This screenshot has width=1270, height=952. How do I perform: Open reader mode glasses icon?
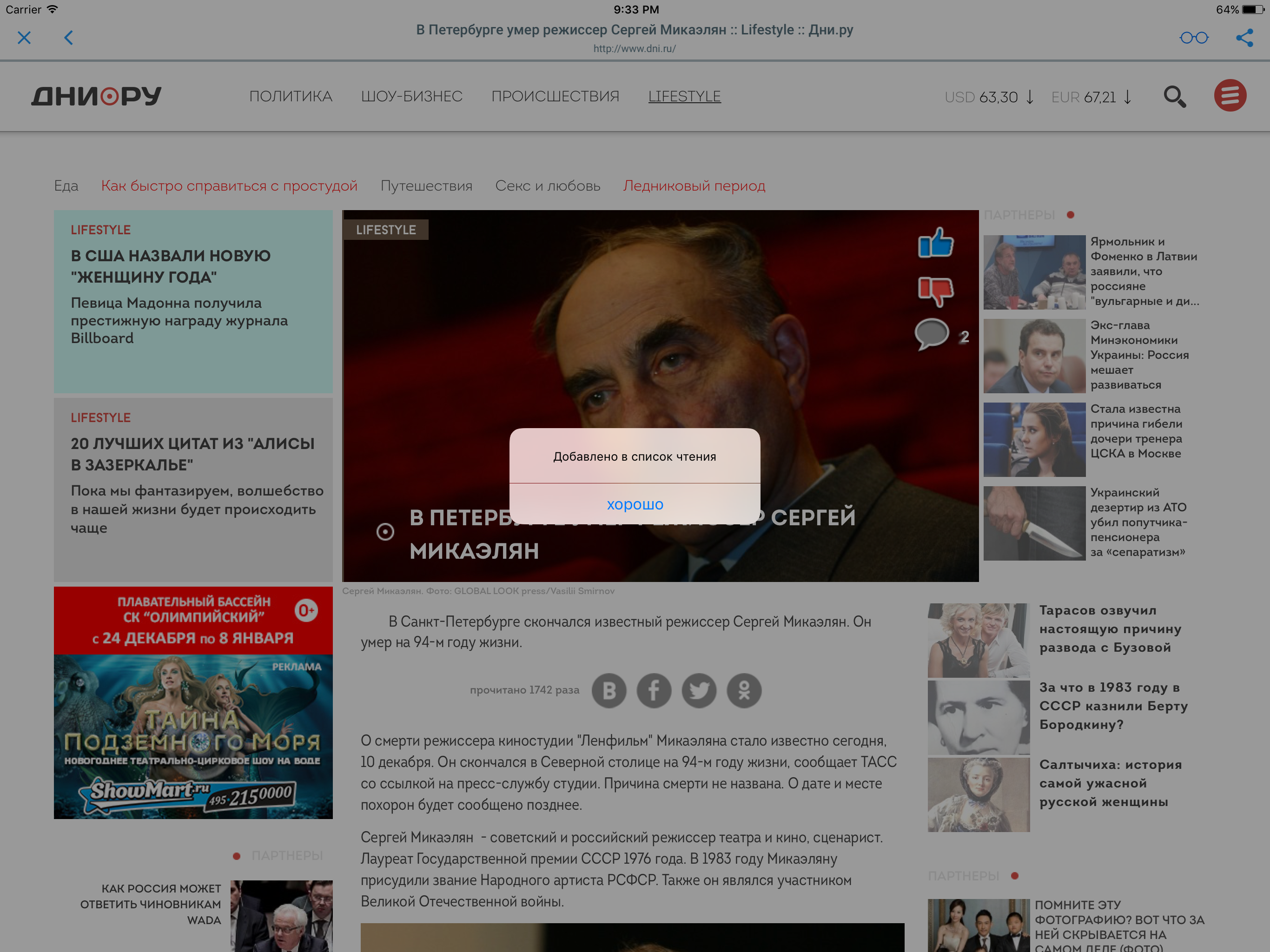click(1194, 38)
